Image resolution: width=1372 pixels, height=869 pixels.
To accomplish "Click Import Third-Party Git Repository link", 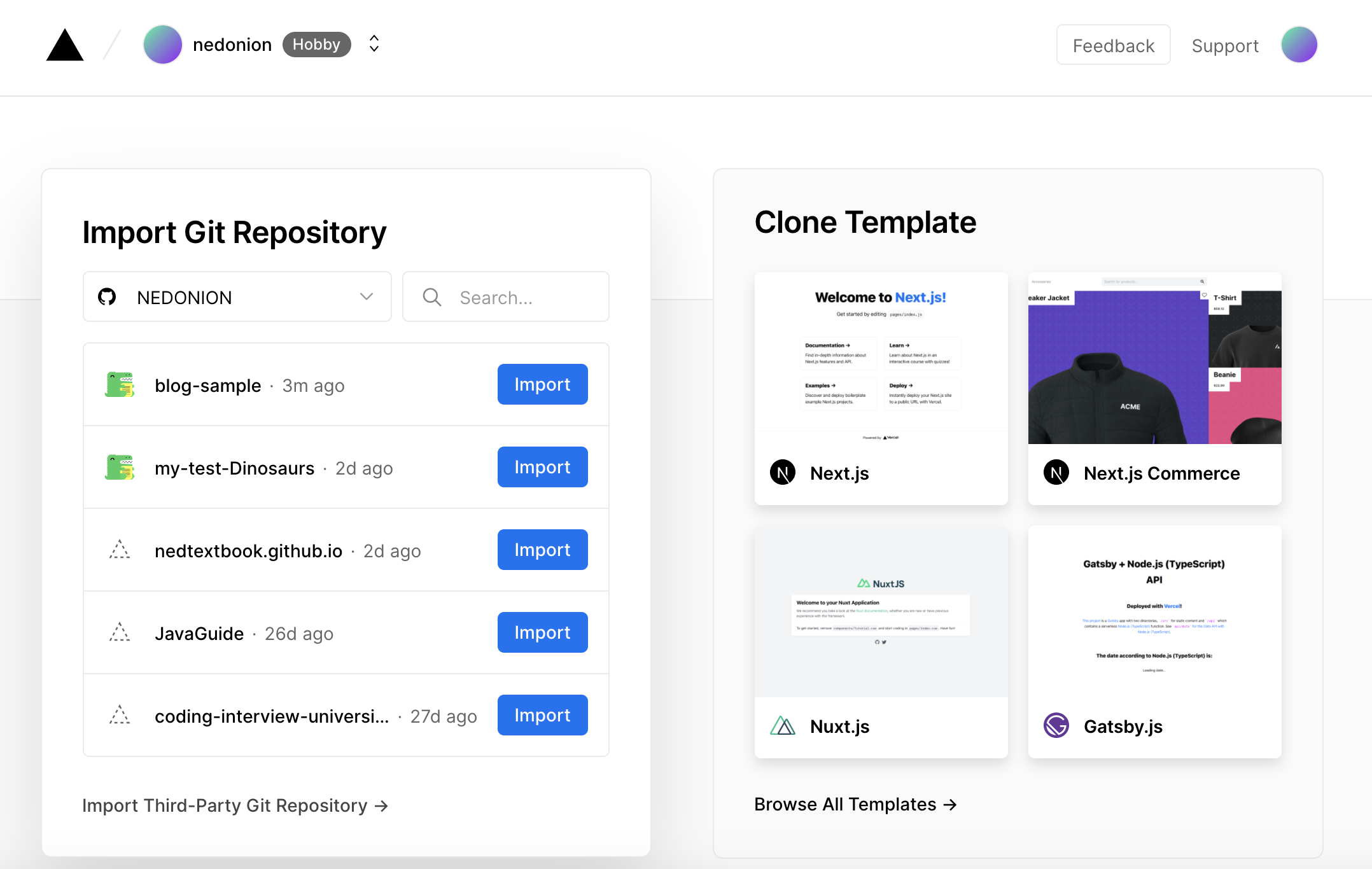I will (x=235, y=804).
